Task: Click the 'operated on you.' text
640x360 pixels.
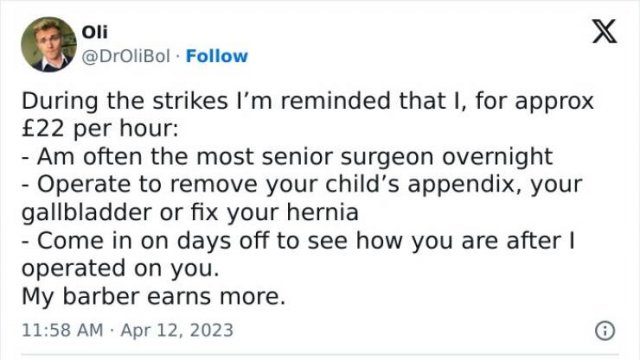Action: [x=120, y=269]
